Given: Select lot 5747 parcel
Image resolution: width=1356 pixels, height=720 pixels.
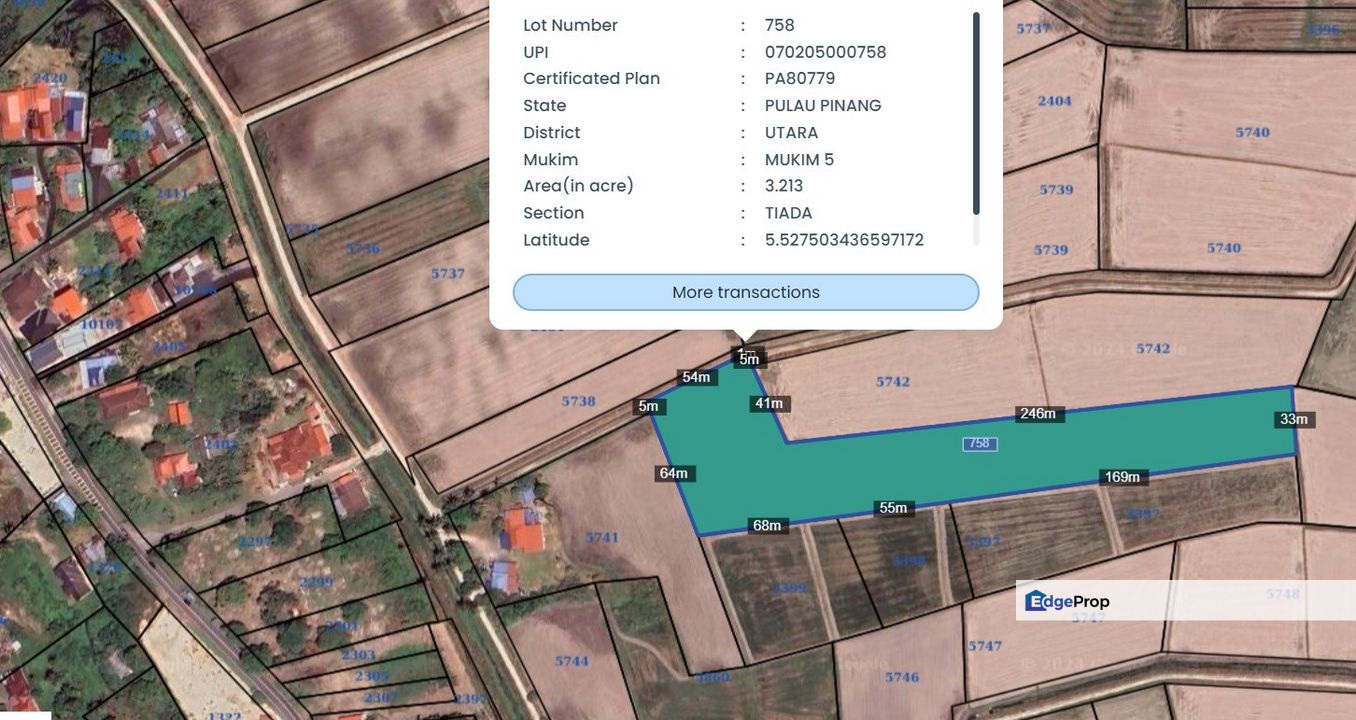Looking at the screenshot, I should (x=985, y=646).
